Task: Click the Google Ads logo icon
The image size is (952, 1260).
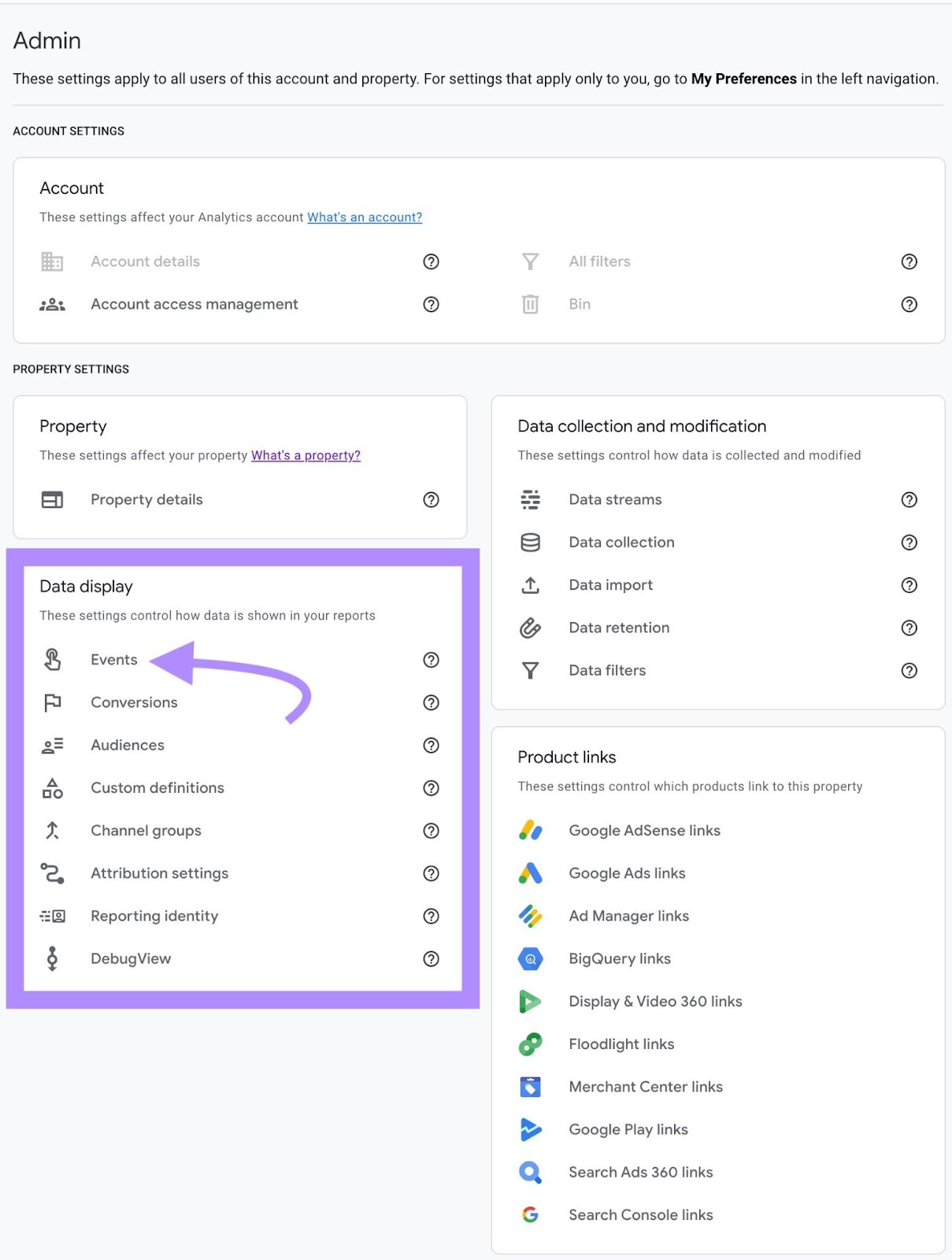Action: [x=531, y=873]
